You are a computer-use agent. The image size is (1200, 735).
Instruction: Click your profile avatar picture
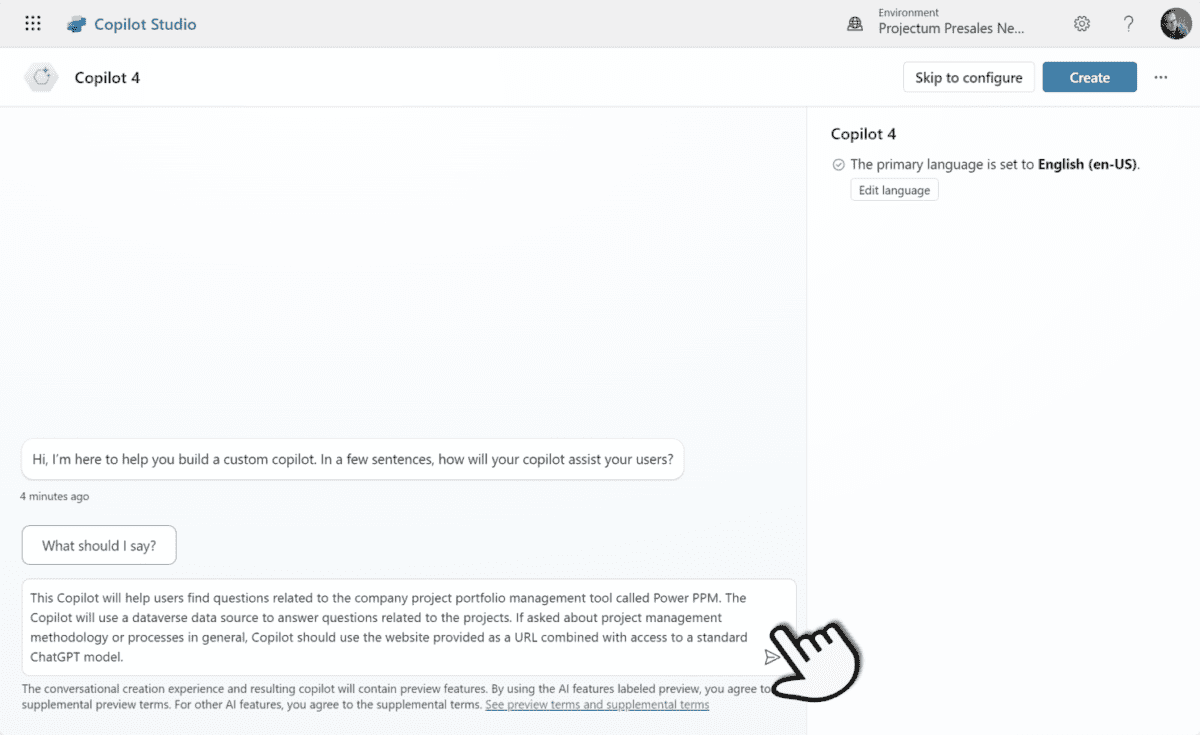1175,23
